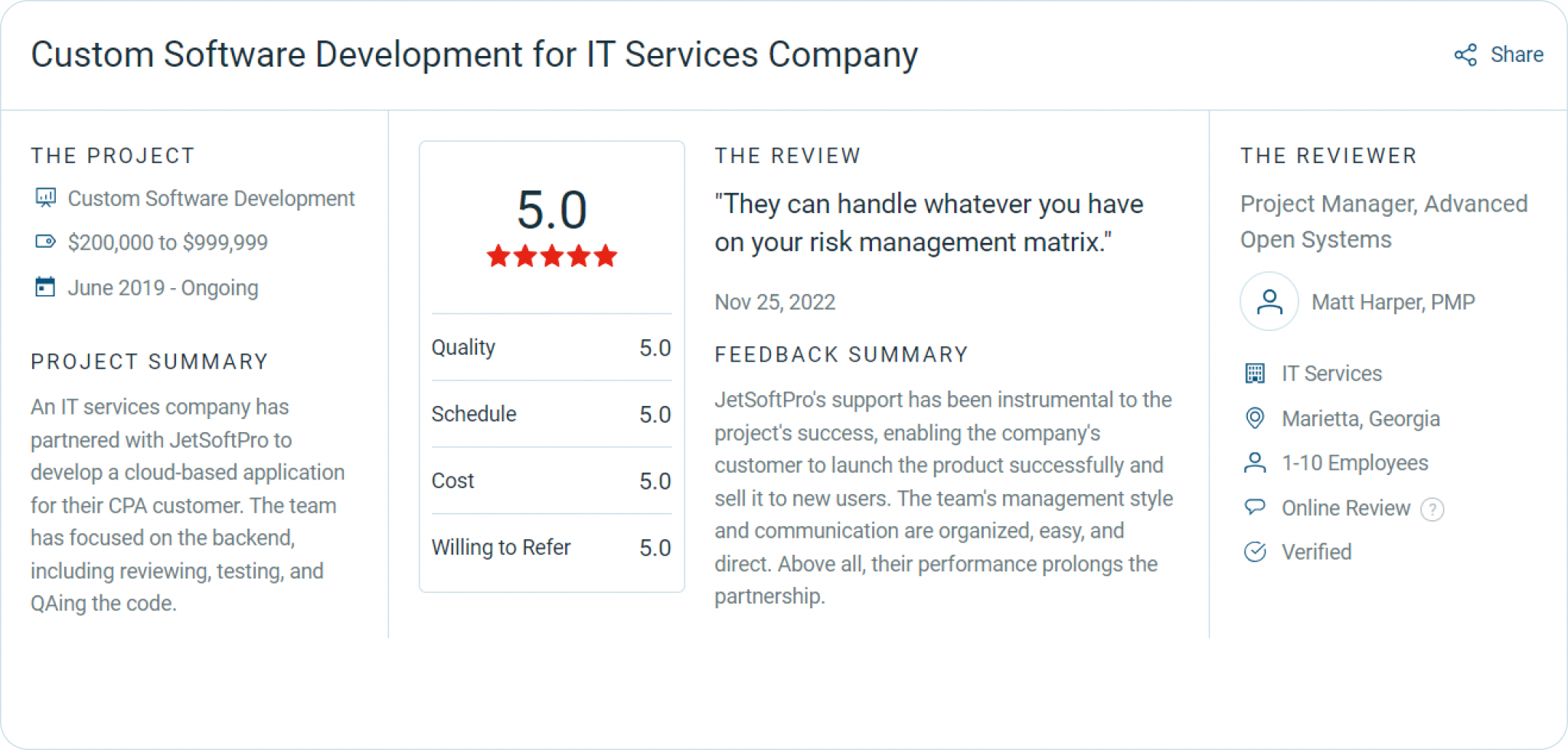Click the Quality 5.0 rating row
The image size is (1568, 750).
pyautogui.click(x=550, y=347)
